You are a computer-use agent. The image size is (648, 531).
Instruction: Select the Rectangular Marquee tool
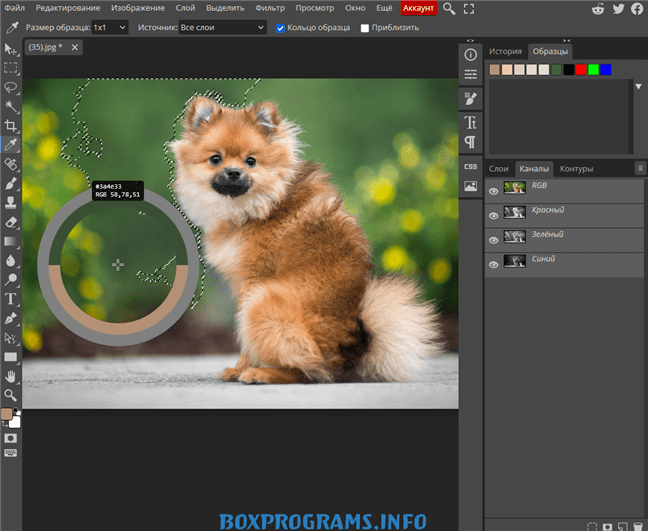[x=10, y=68]
